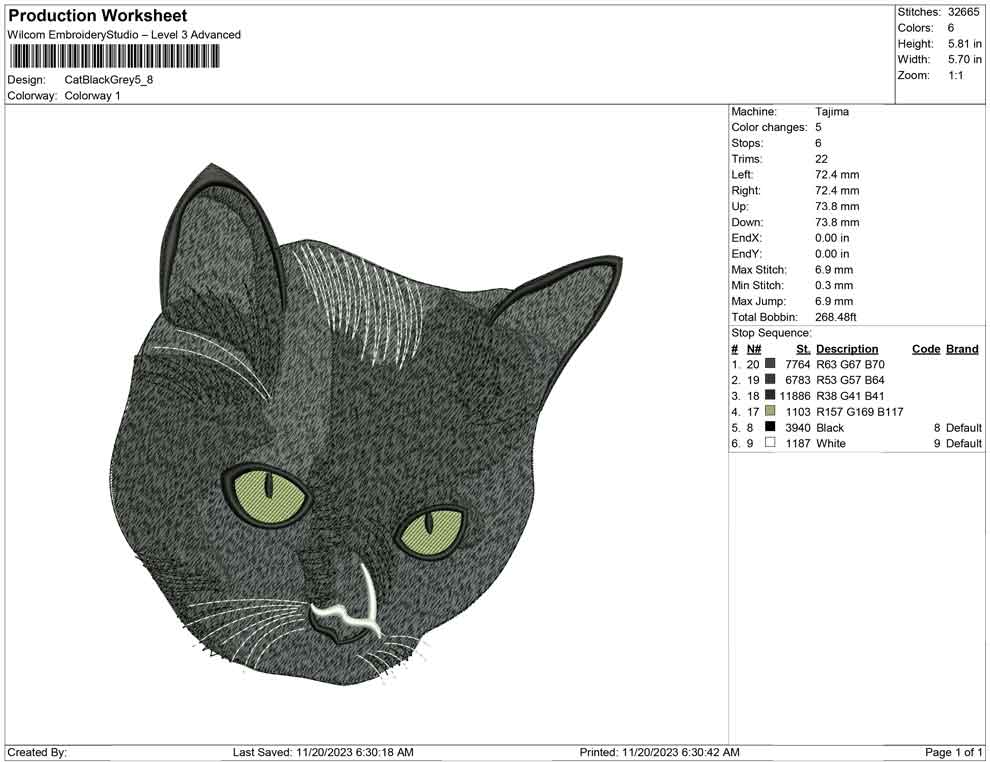Image resolution: width=990 pixels, height=762 pixels.
Task: Click the Brand column header
Action: click(962, 348)
